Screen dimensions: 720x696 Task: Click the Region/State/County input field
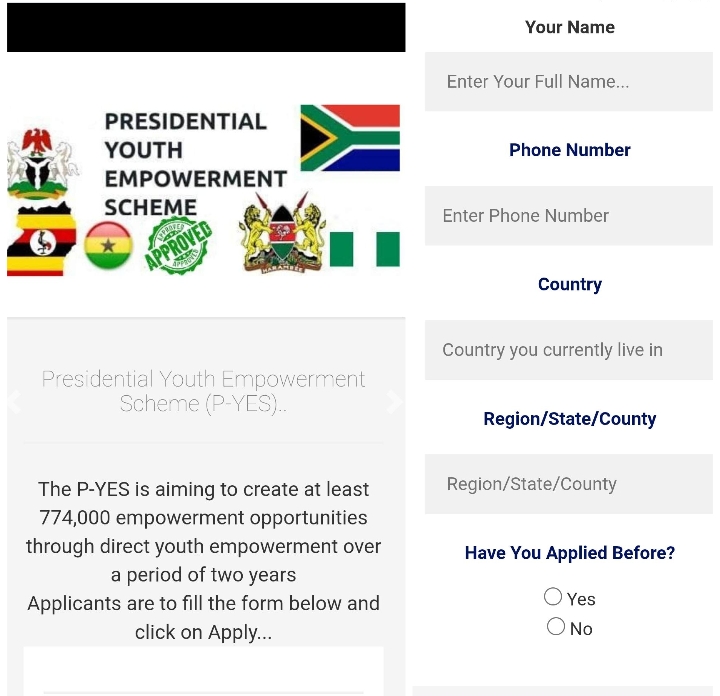tap(568, 484)
